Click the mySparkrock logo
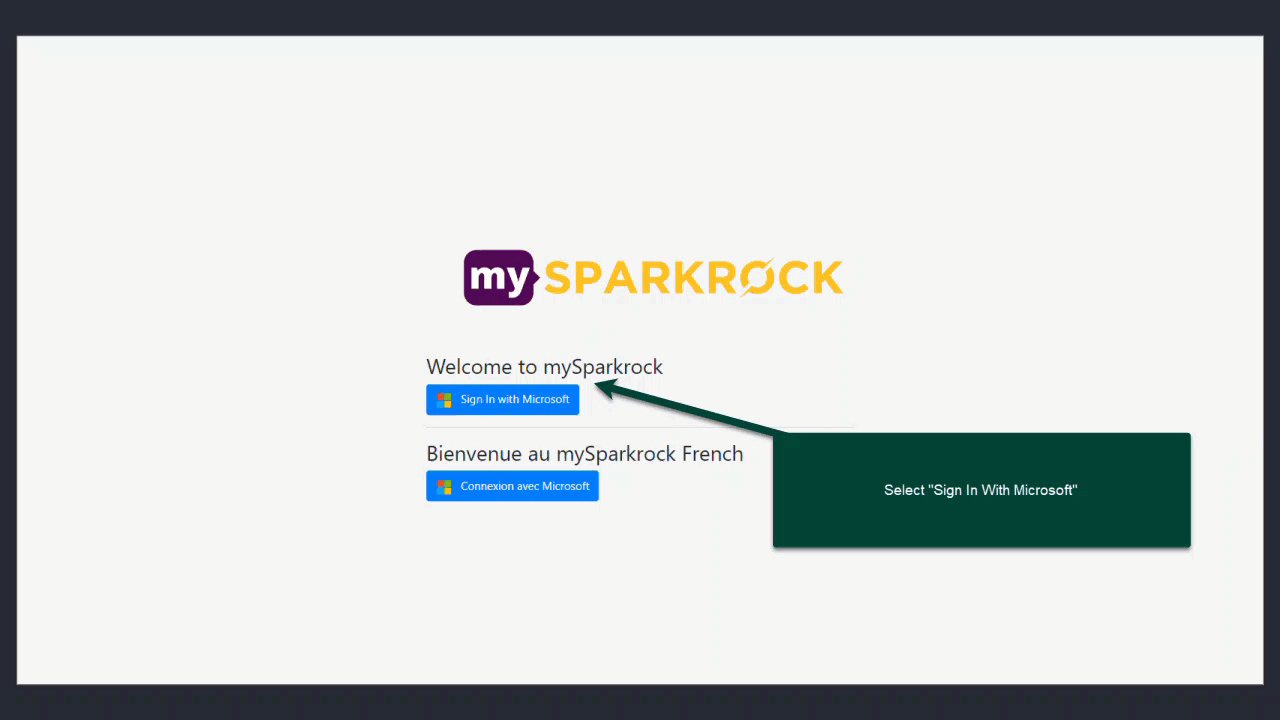Screen dimensions: 1280x720 653,277
